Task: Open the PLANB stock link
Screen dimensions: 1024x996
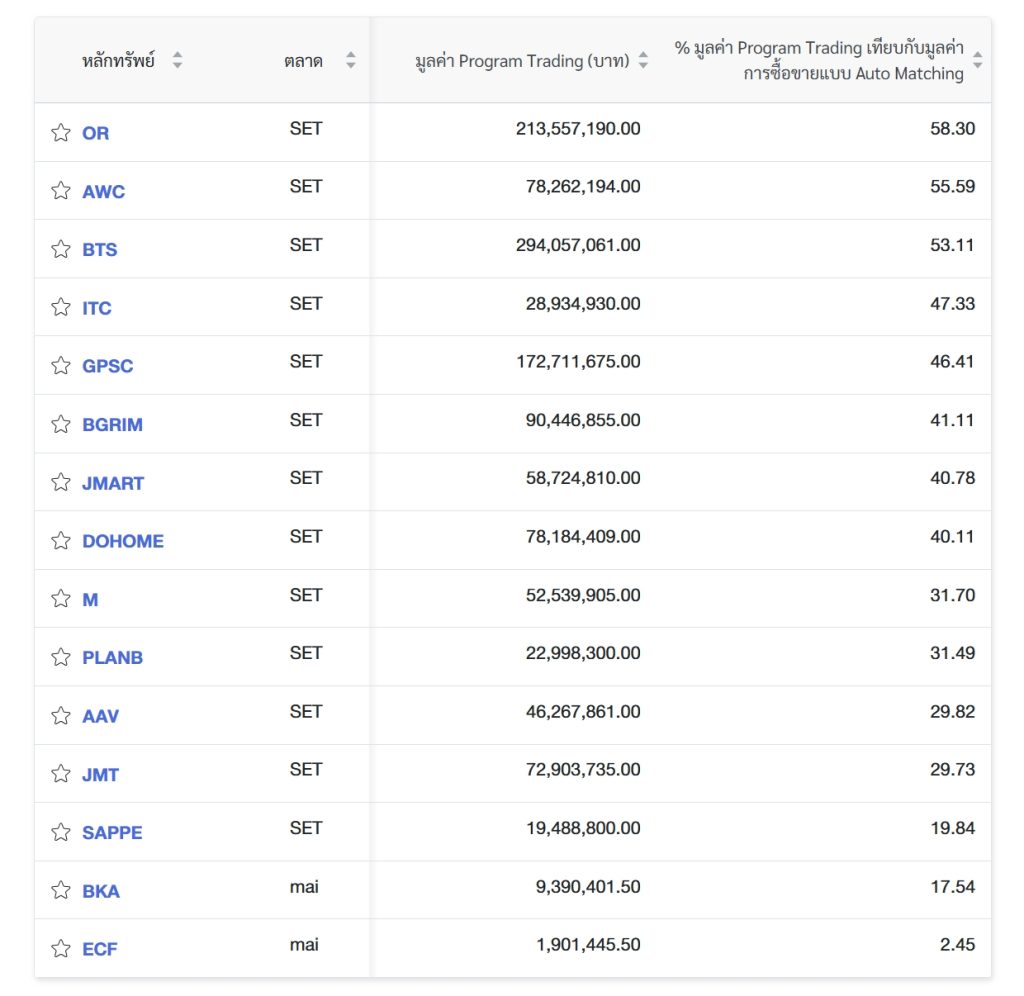Action: coord(112,657)
